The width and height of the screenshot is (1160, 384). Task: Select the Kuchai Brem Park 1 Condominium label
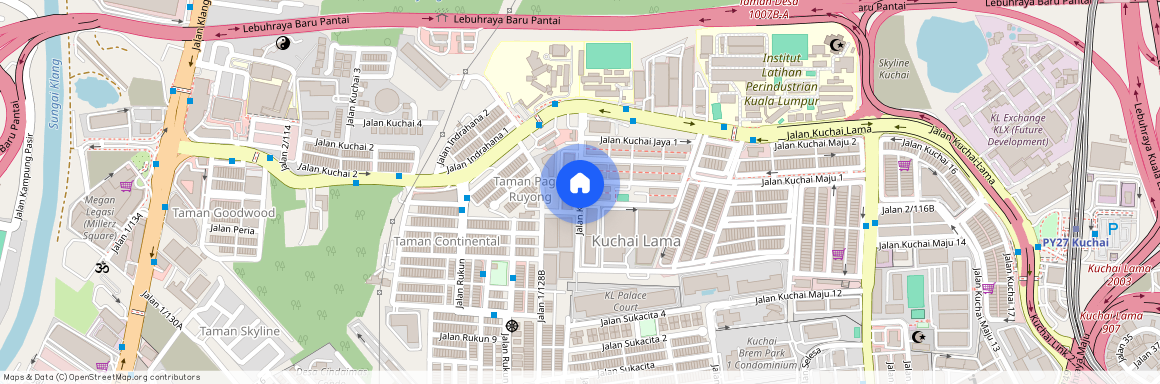click(x=762, y=353)
